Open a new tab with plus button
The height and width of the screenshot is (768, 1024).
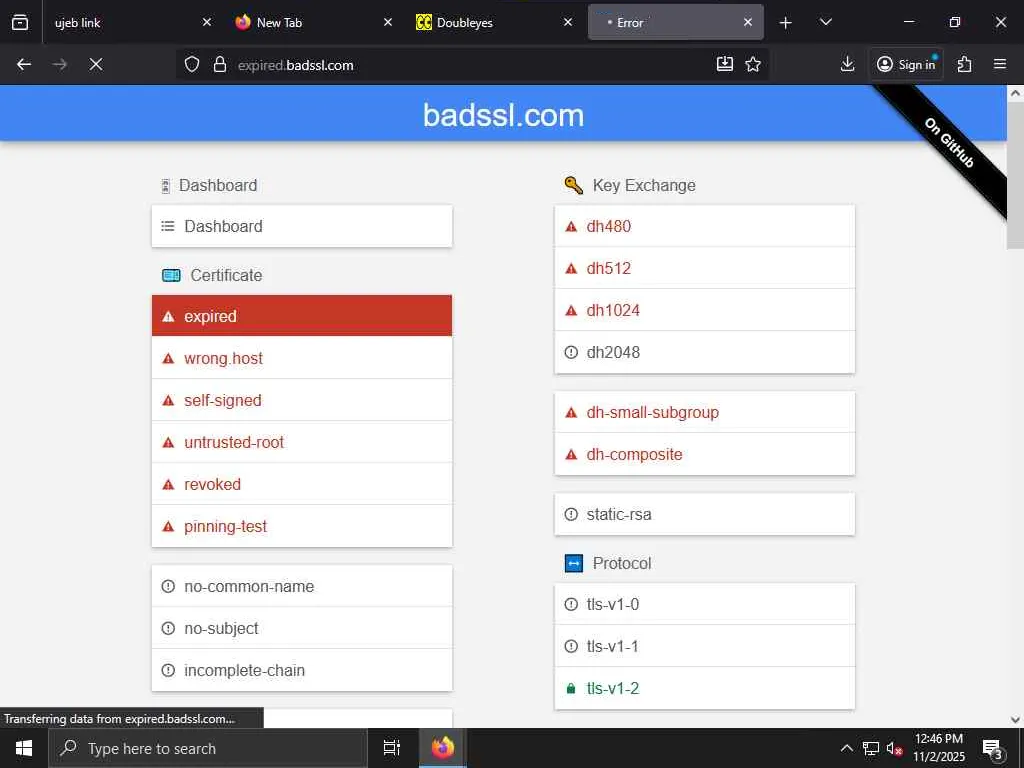(786, 23)
